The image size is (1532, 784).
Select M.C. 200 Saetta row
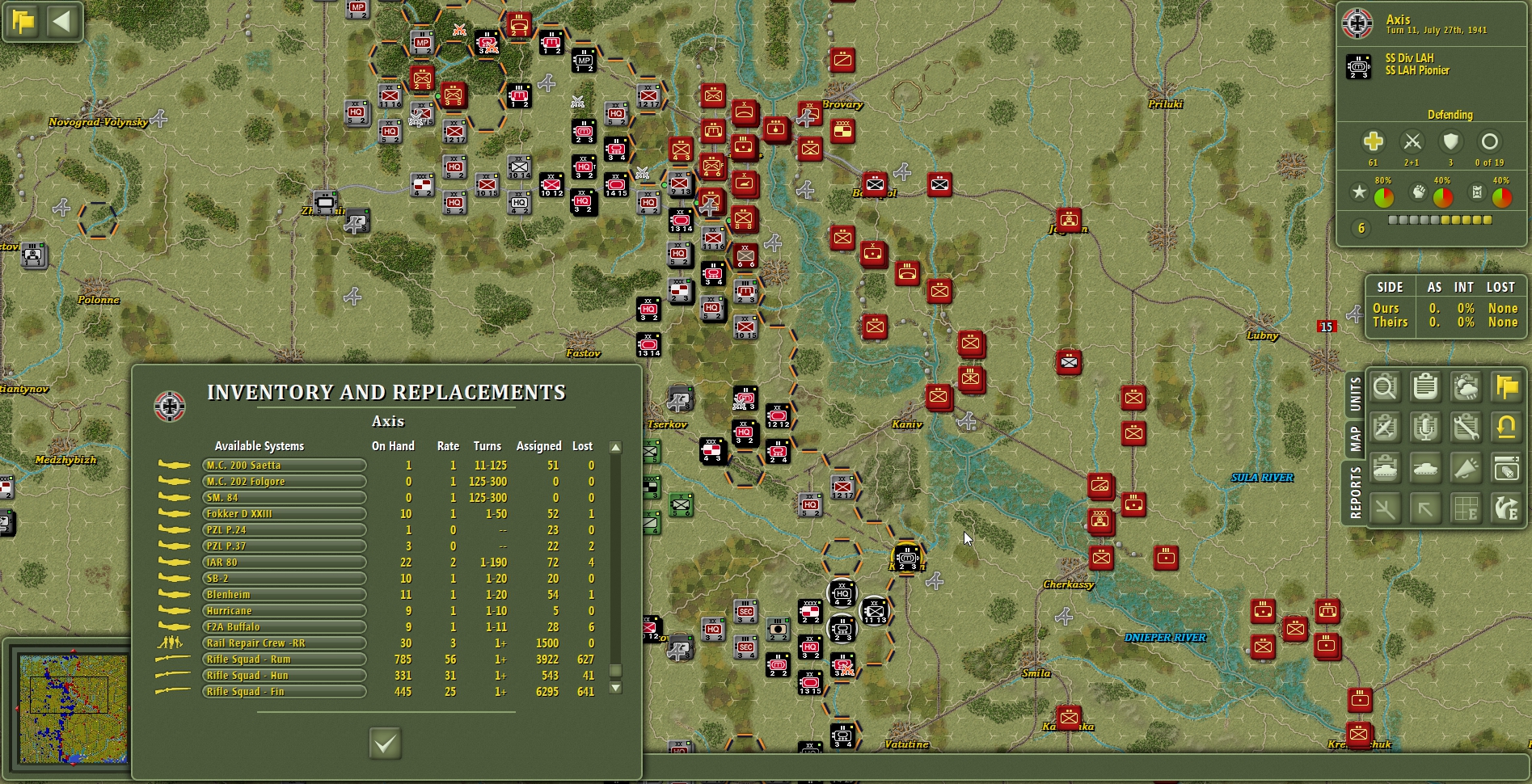[284, 466]
